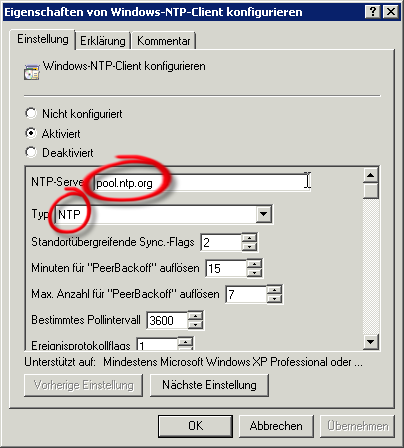Switch to the Kommentar tab

pyautogui.click(x=163, y=41)
